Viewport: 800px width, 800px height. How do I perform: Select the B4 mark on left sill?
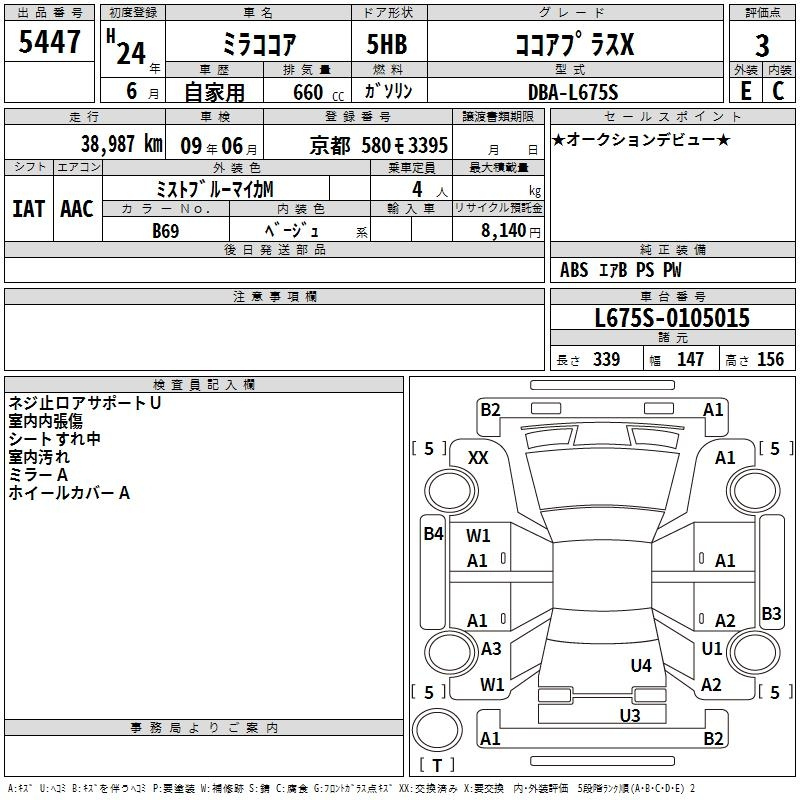coord(433,534)
